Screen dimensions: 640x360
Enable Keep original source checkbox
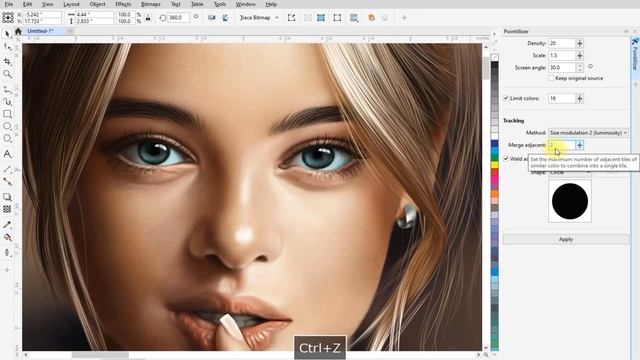click(x=551, y=78)
